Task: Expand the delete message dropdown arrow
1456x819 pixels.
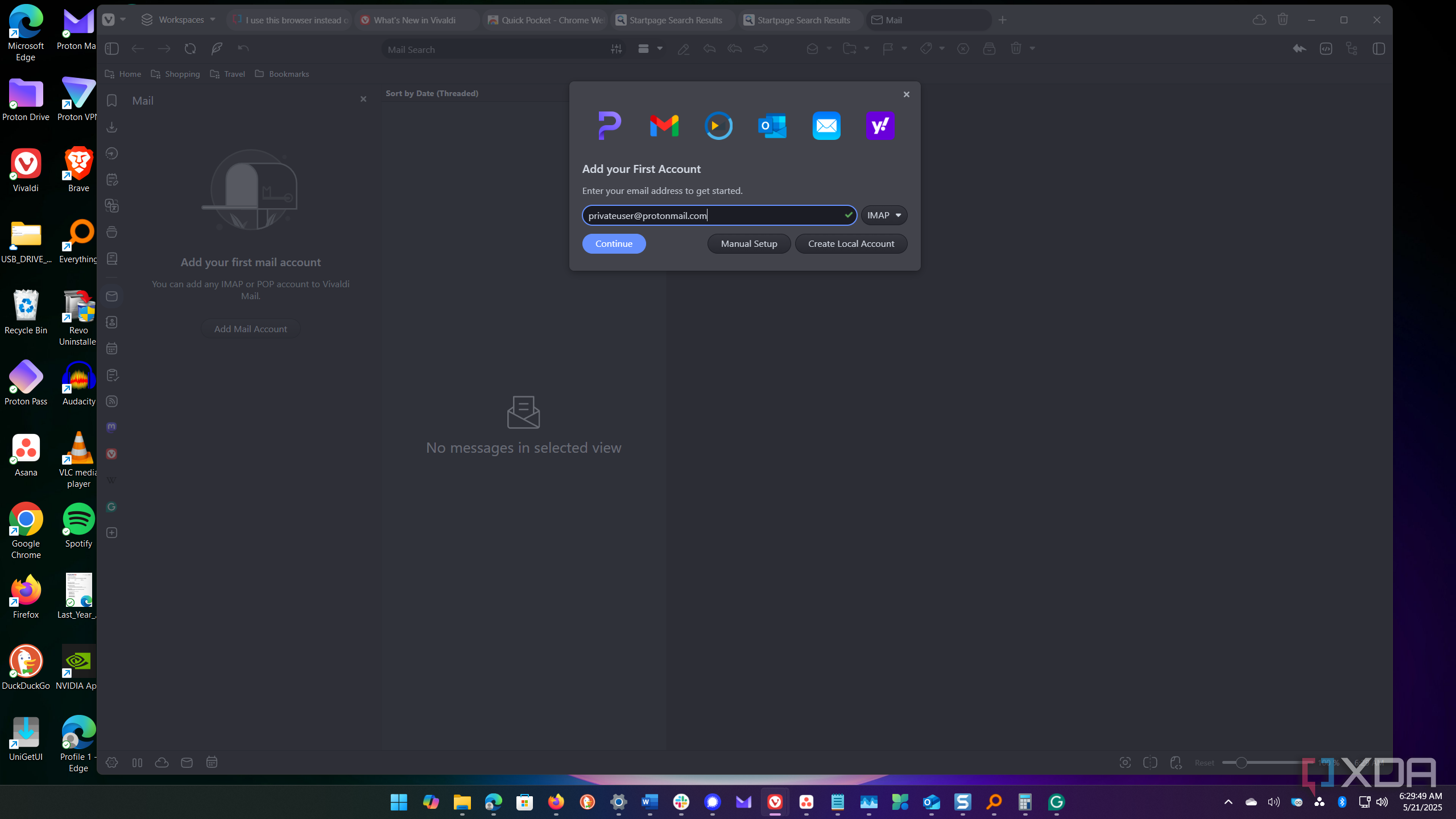Action: 1032,48
